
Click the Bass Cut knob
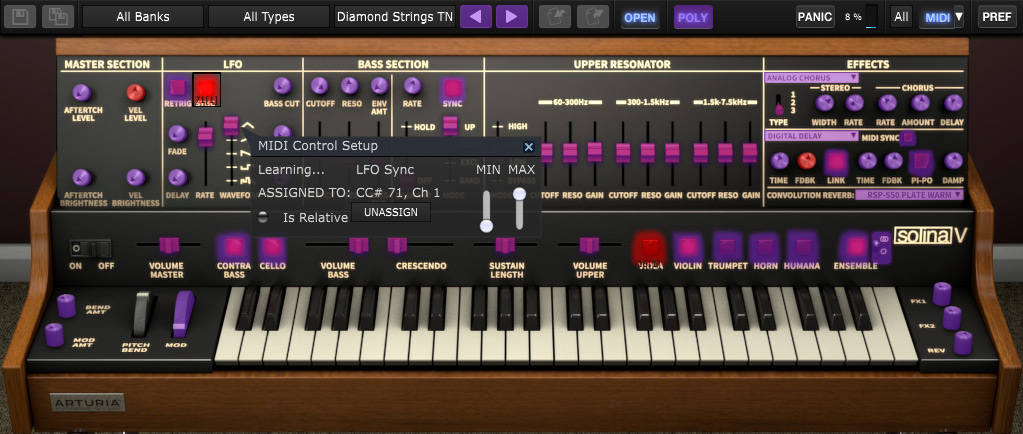pyautogui.click(x=282, y=85)
